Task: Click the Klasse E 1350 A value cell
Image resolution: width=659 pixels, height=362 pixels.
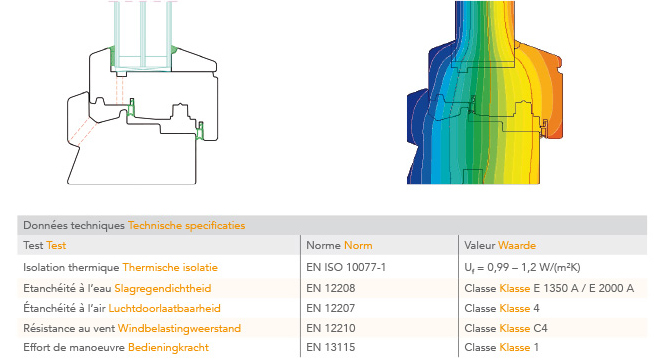Action: coord(549,288)
